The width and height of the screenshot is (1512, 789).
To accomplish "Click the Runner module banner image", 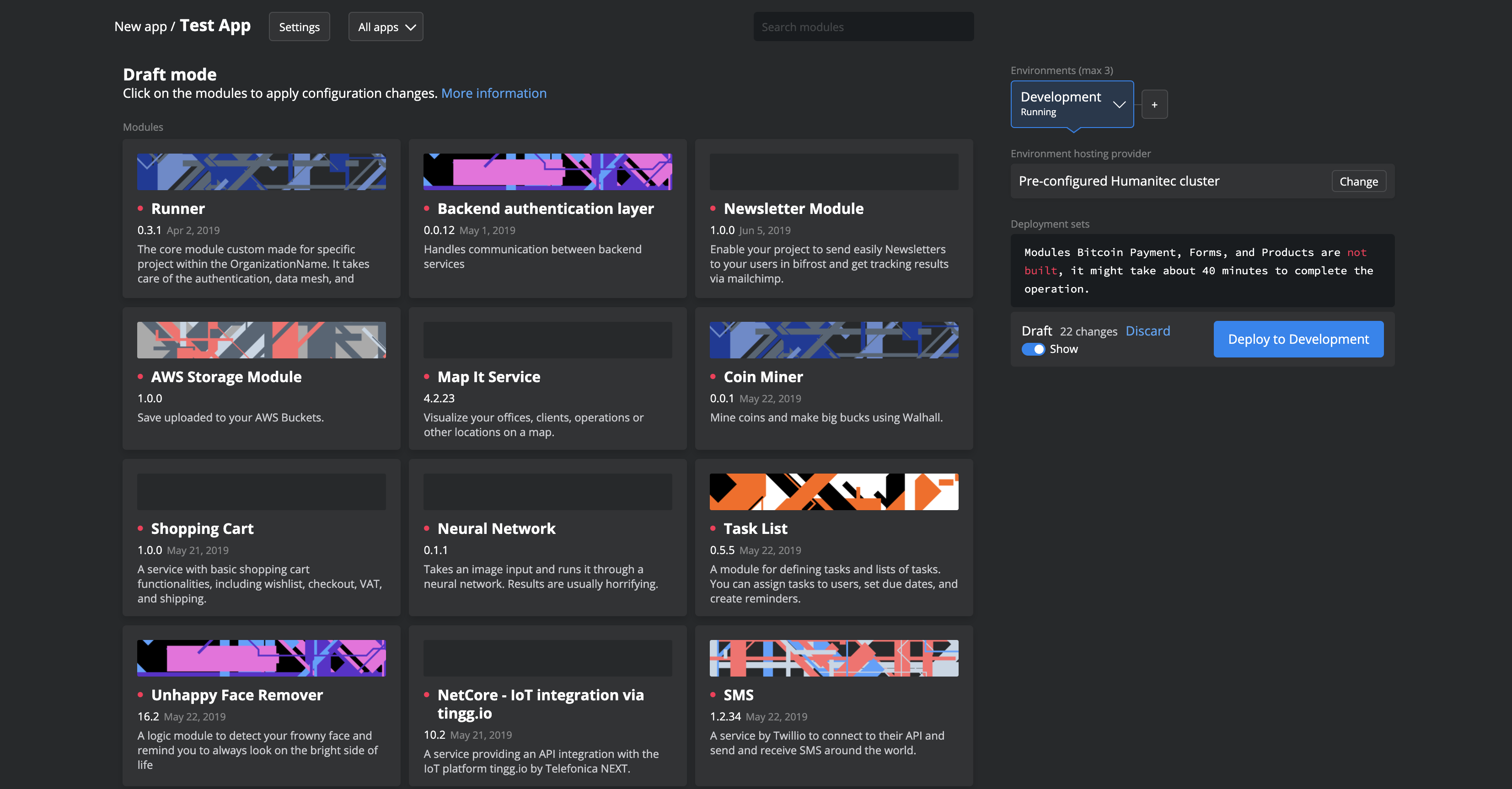I will click(x=261, y=171).
